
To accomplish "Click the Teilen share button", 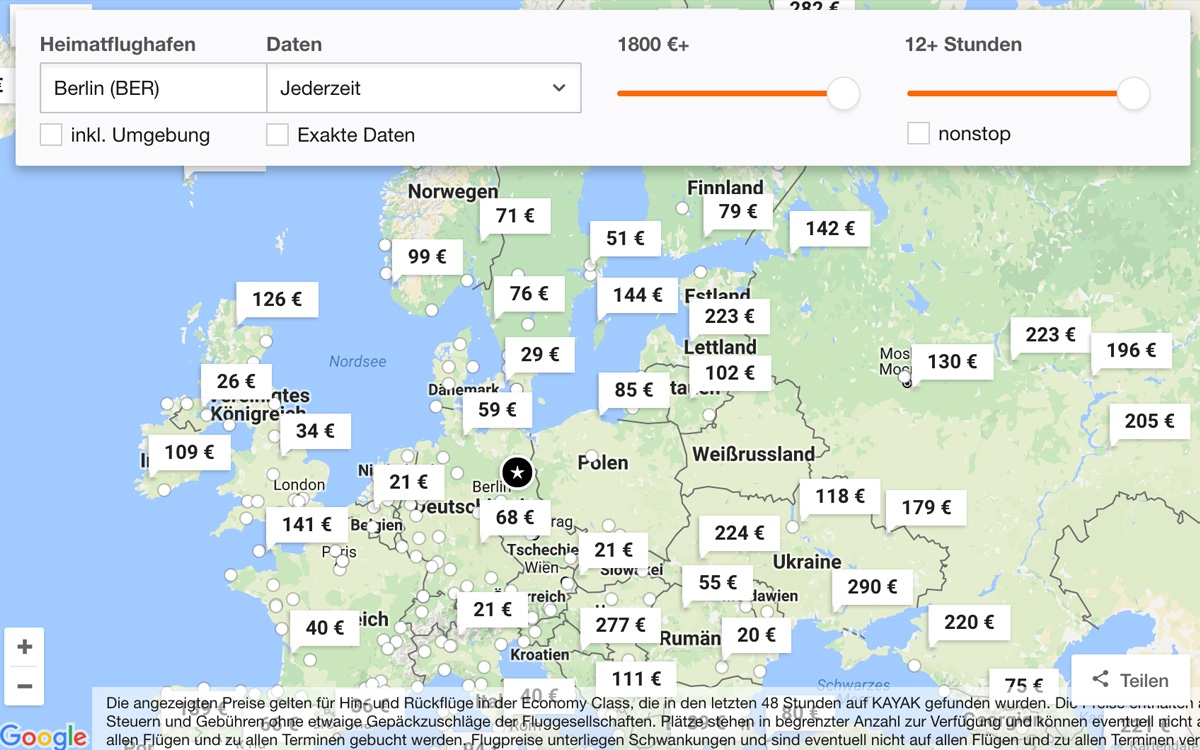I will point(1129,680).
